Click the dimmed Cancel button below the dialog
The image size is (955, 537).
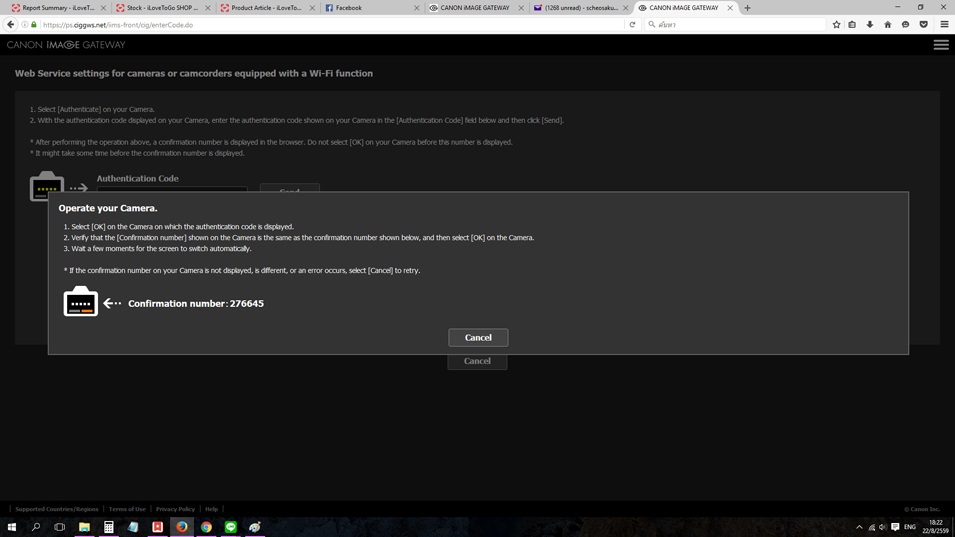[x=478, y=361]
